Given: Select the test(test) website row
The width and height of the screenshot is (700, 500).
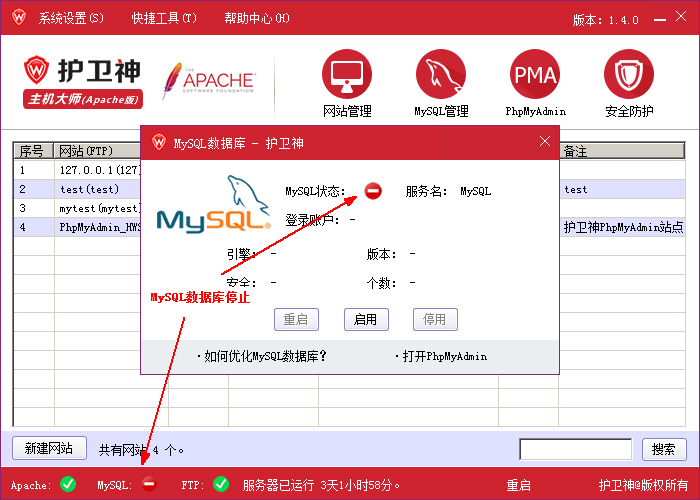Looking at the screenshot, I should [90, 189].
